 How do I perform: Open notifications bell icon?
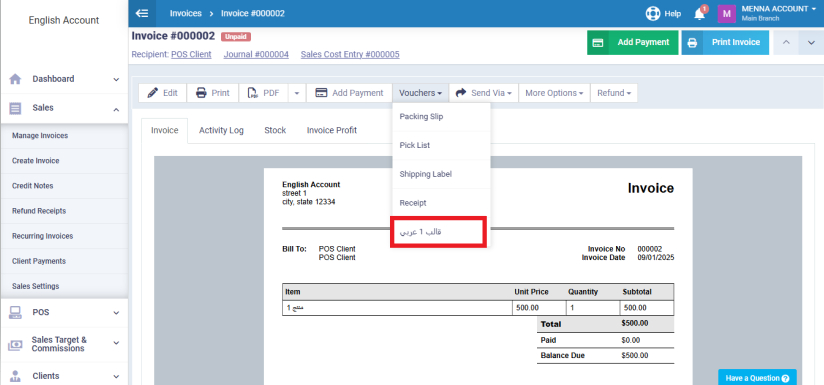pyautogui.click(x=699, y=14)
